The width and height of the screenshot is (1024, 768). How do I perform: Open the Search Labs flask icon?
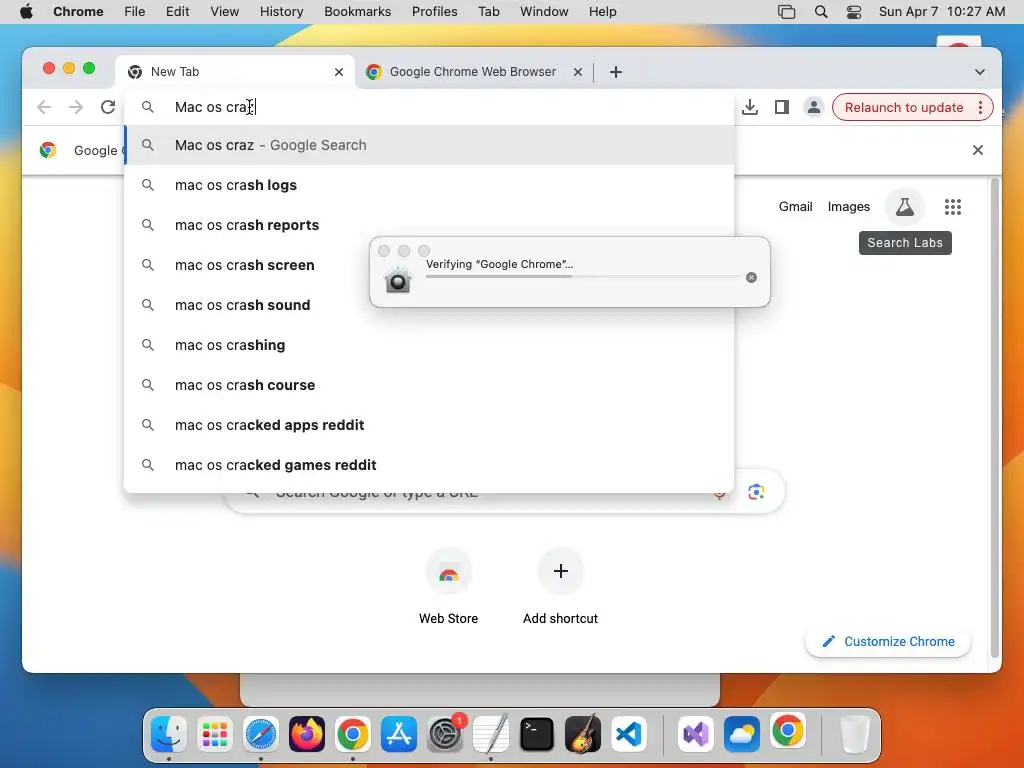click(904, 207)
